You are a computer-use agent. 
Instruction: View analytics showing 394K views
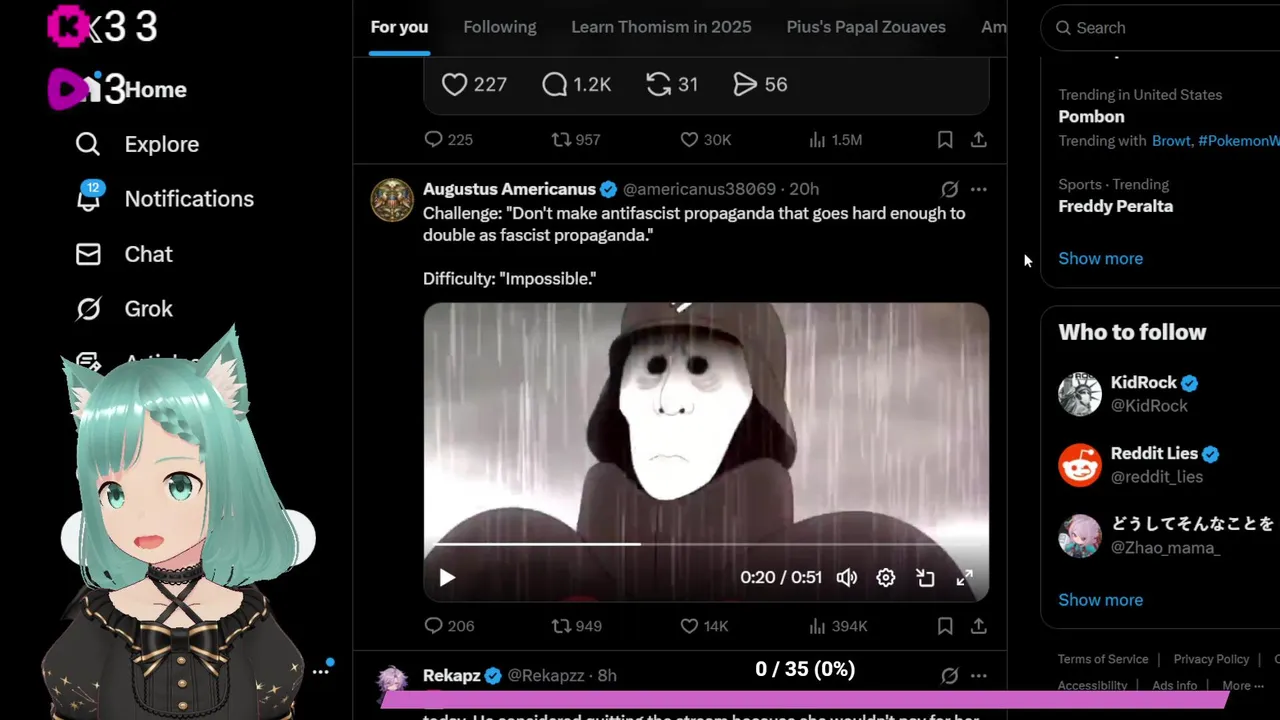837,626
